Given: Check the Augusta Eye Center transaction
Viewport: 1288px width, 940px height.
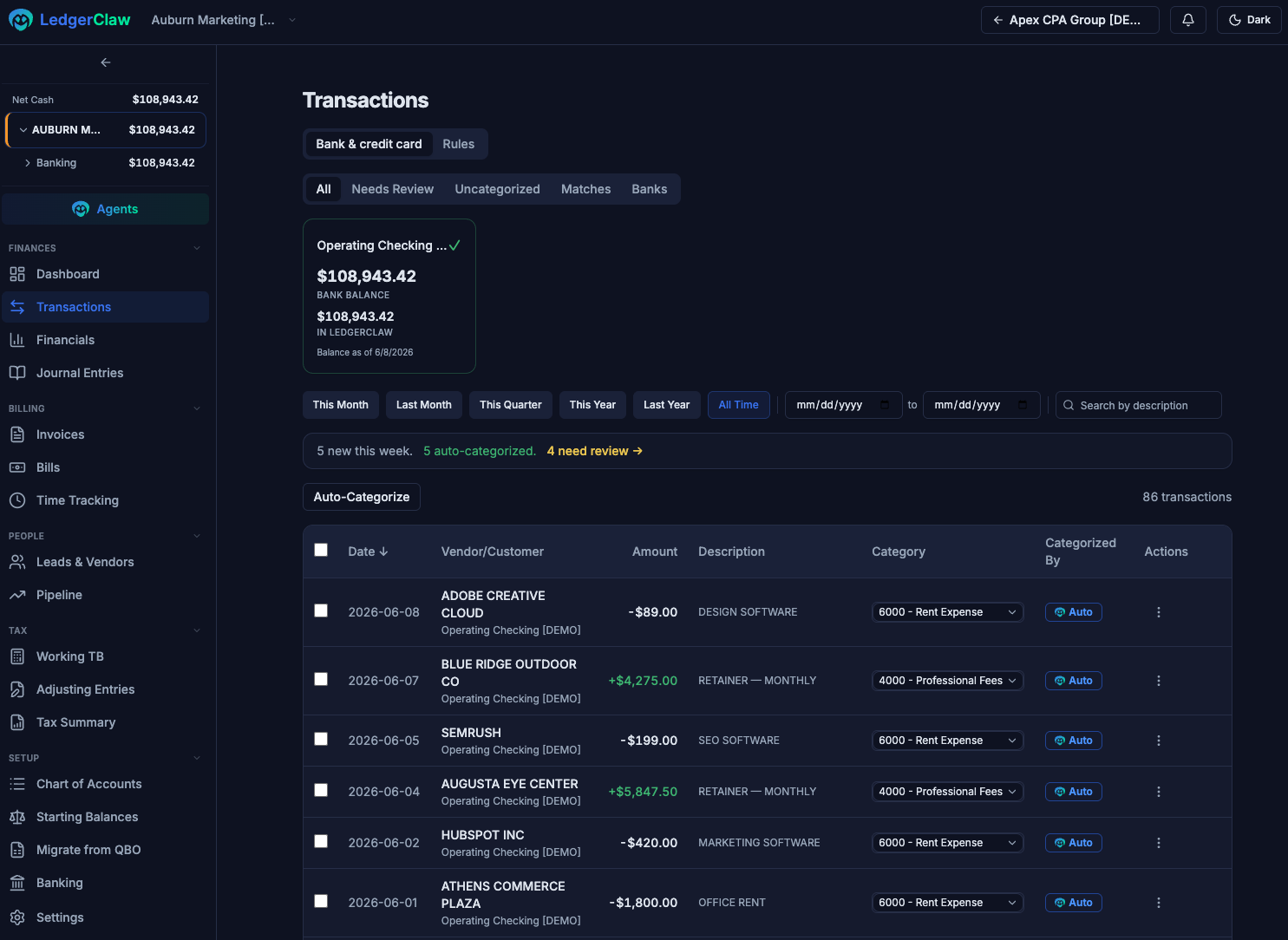Looking at the screenshot, I should pyautogui.click(x=321, y=790).
